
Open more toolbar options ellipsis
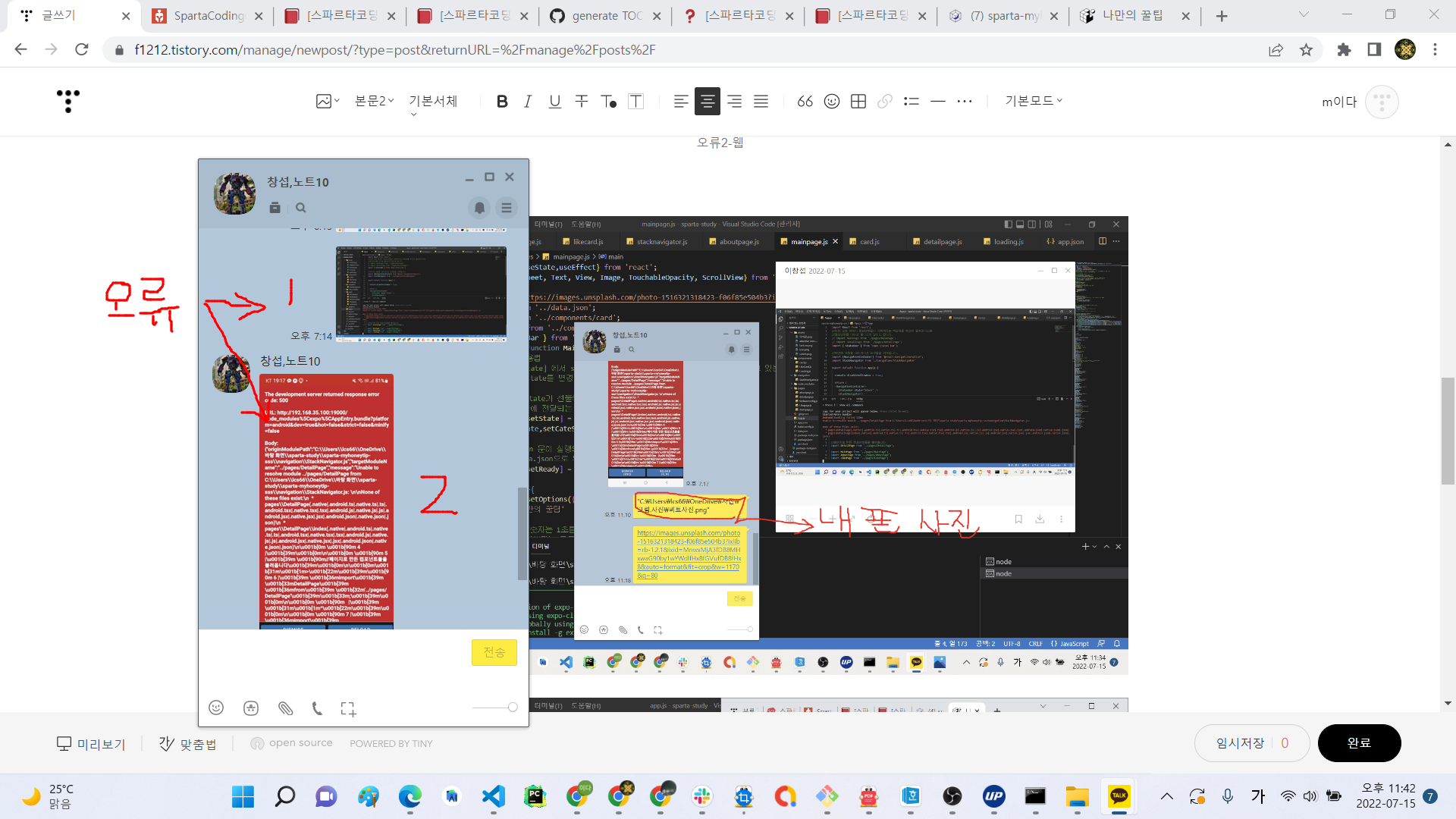965,101
